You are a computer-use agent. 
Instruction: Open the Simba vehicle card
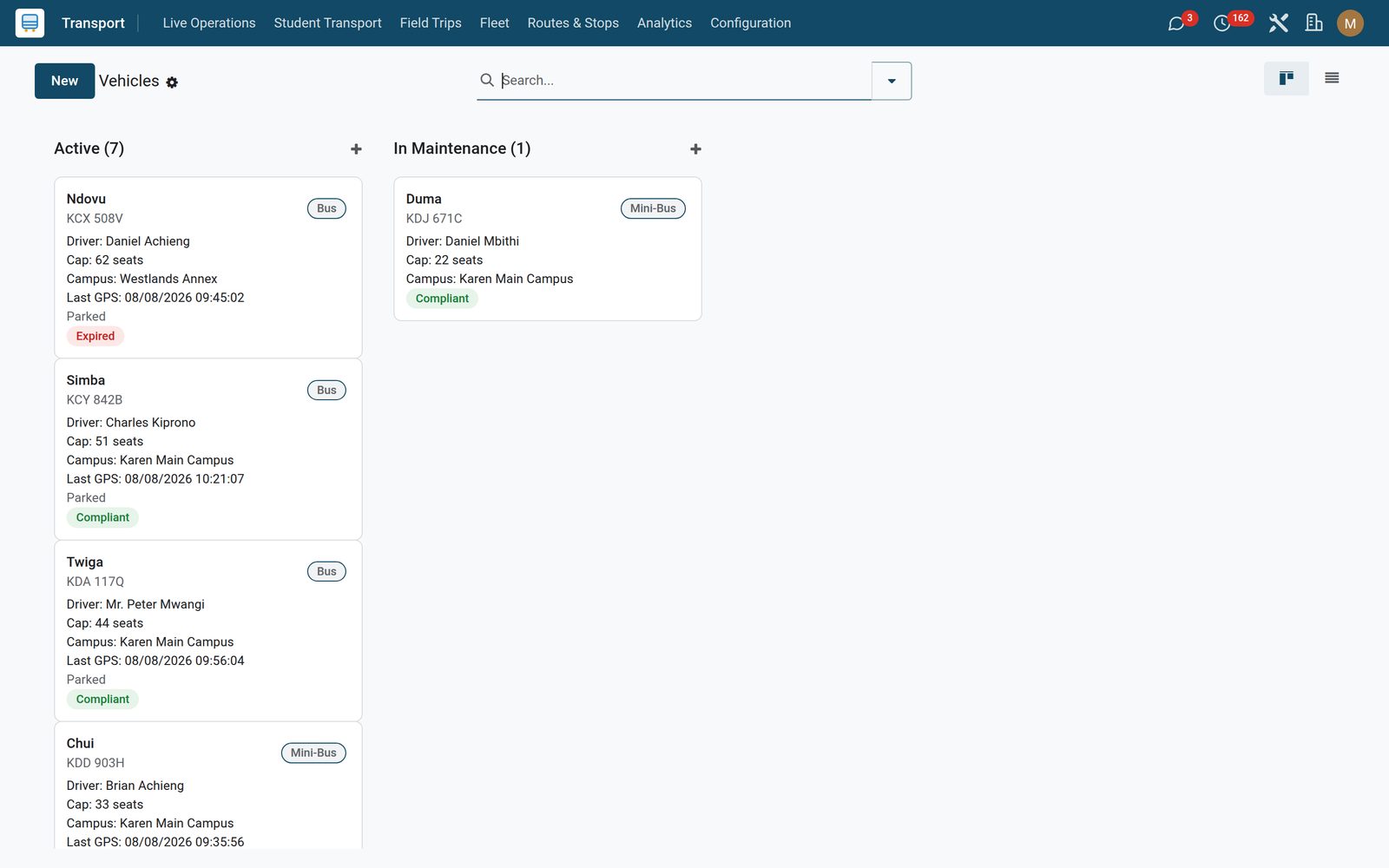(x=208, y=449)
